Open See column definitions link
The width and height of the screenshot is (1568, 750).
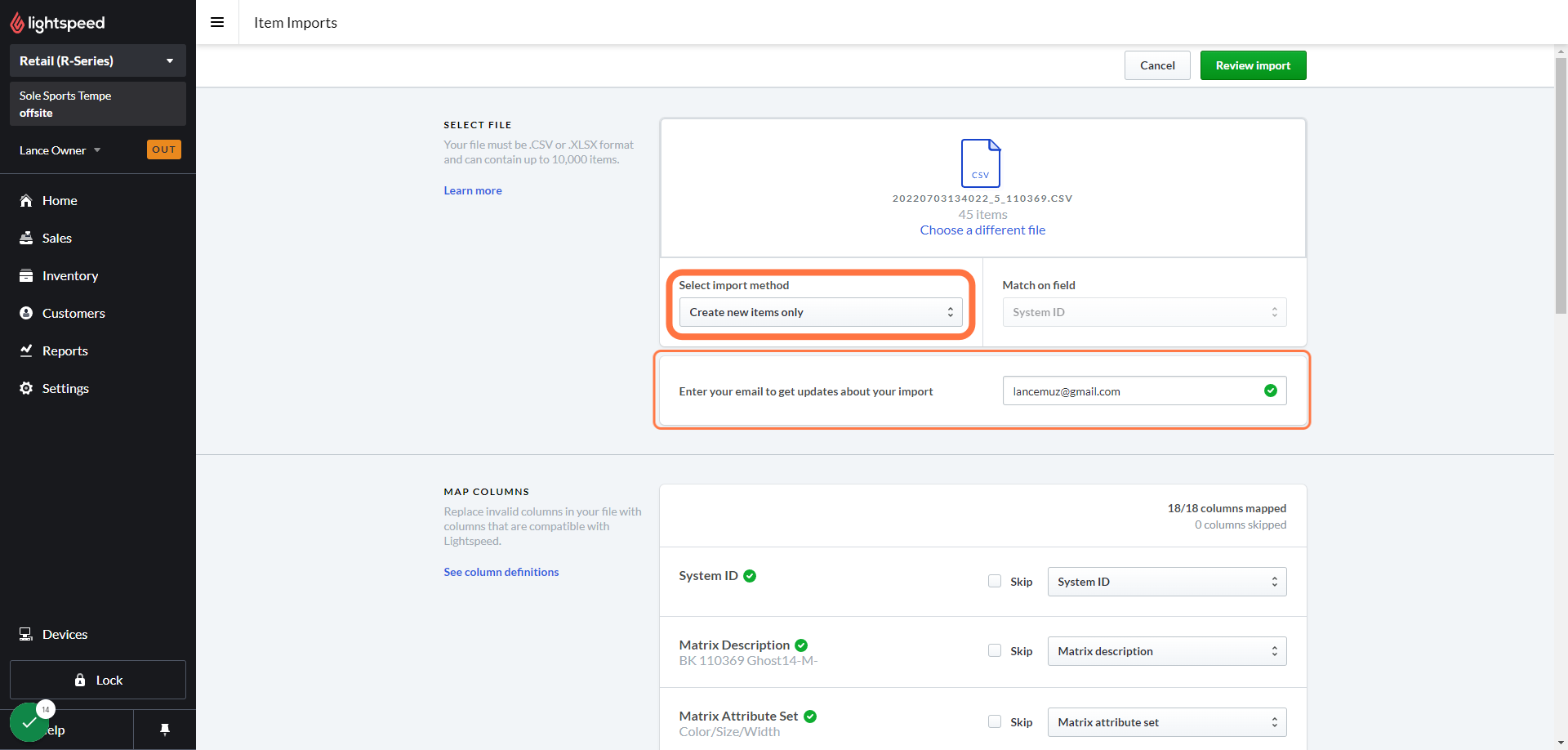[x=501, y=572]
